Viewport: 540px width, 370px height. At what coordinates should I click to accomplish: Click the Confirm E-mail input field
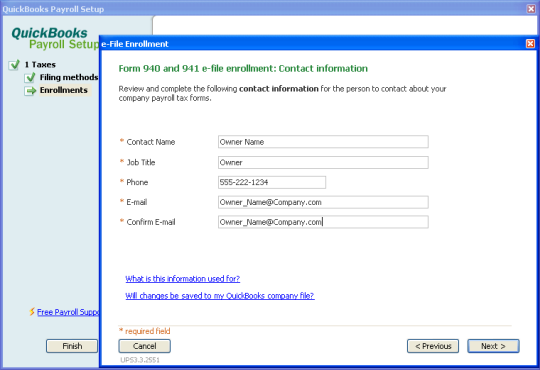coord(323,222)
